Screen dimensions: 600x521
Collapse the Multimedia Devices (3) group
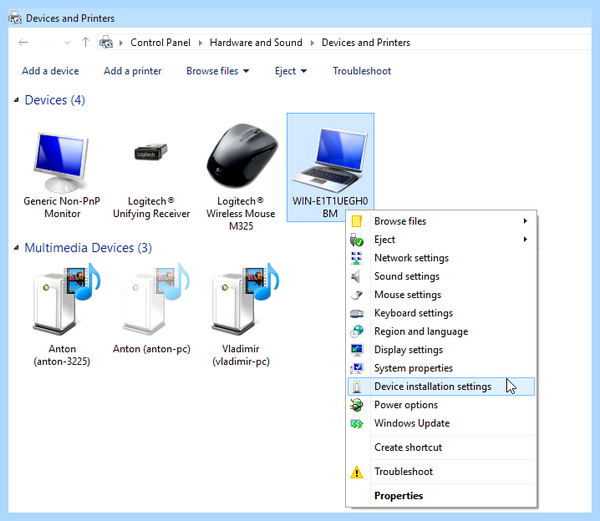tap(16, 248)
